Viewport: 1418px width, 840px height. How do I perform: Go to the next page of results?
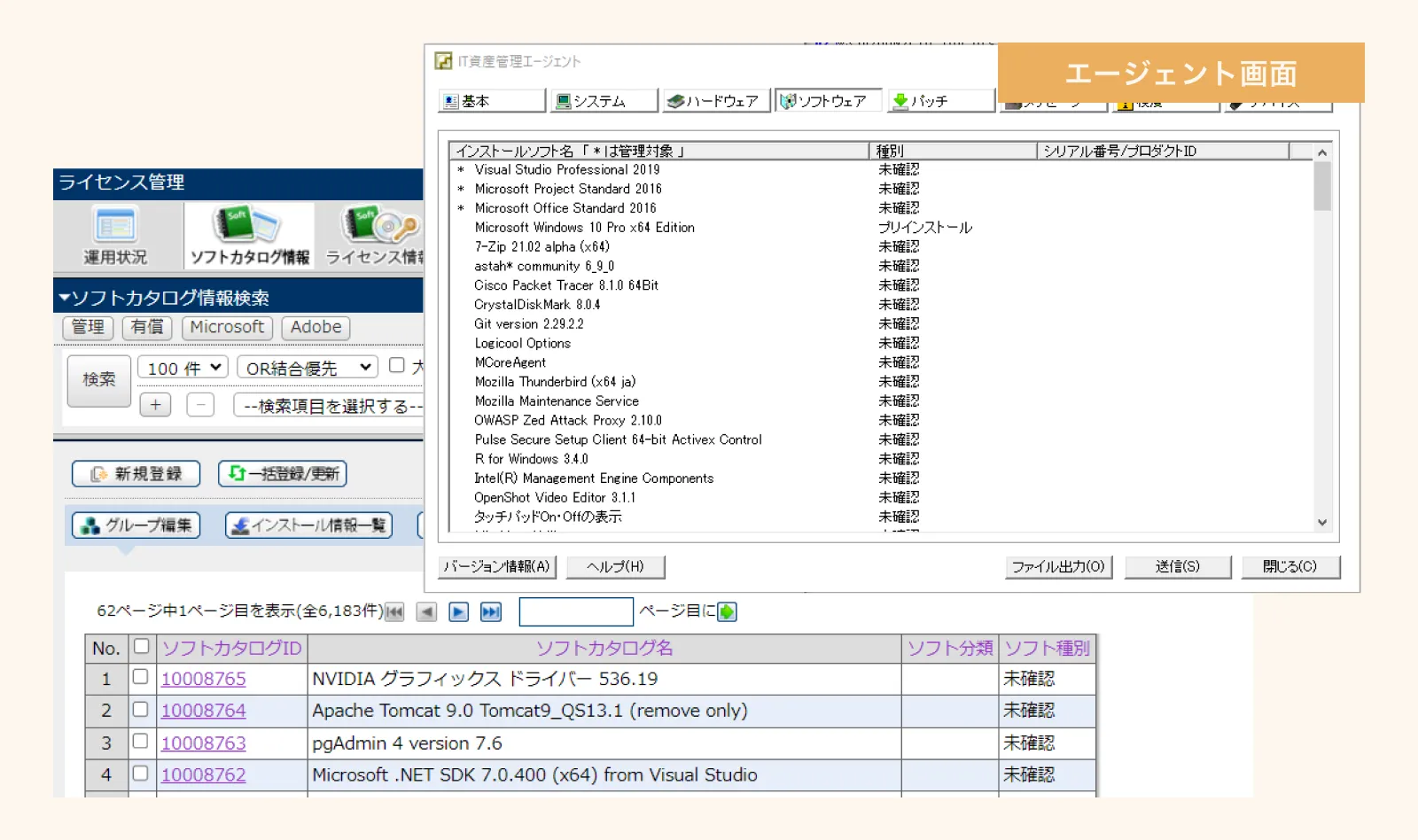[458, 611]
